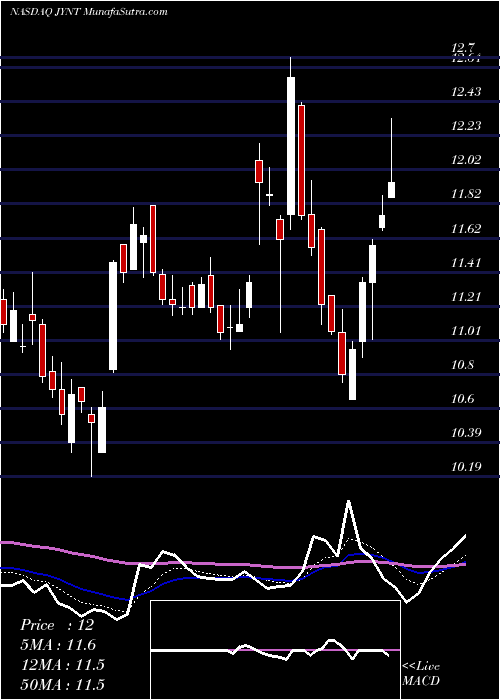This screenshot has height=700, width=500.
Task: Select the 10.6 price axis label
Action: click(x=463, y=399)
